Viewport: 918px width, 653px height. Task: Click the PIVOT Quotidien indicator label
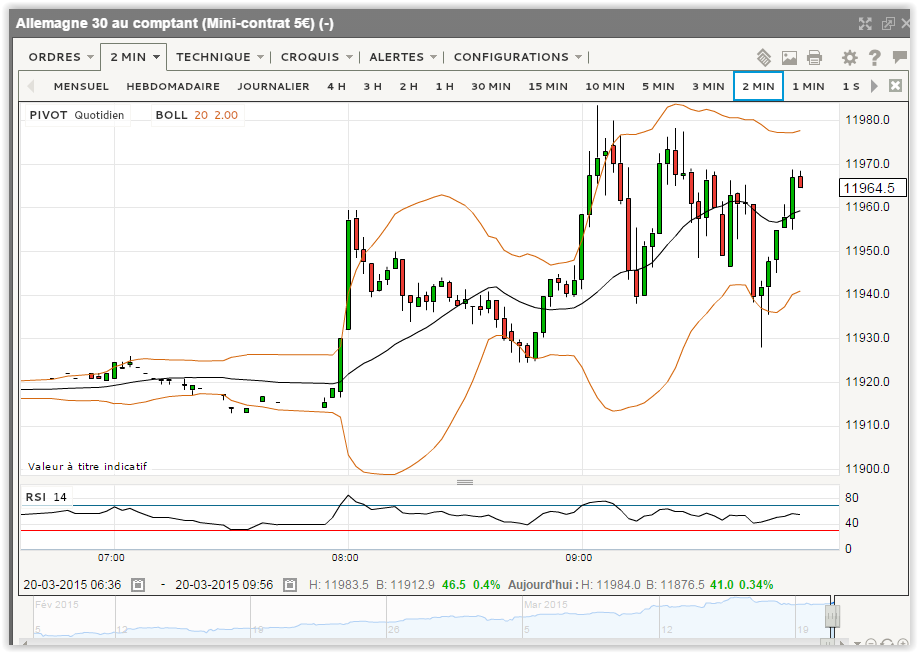pos(77,115)
